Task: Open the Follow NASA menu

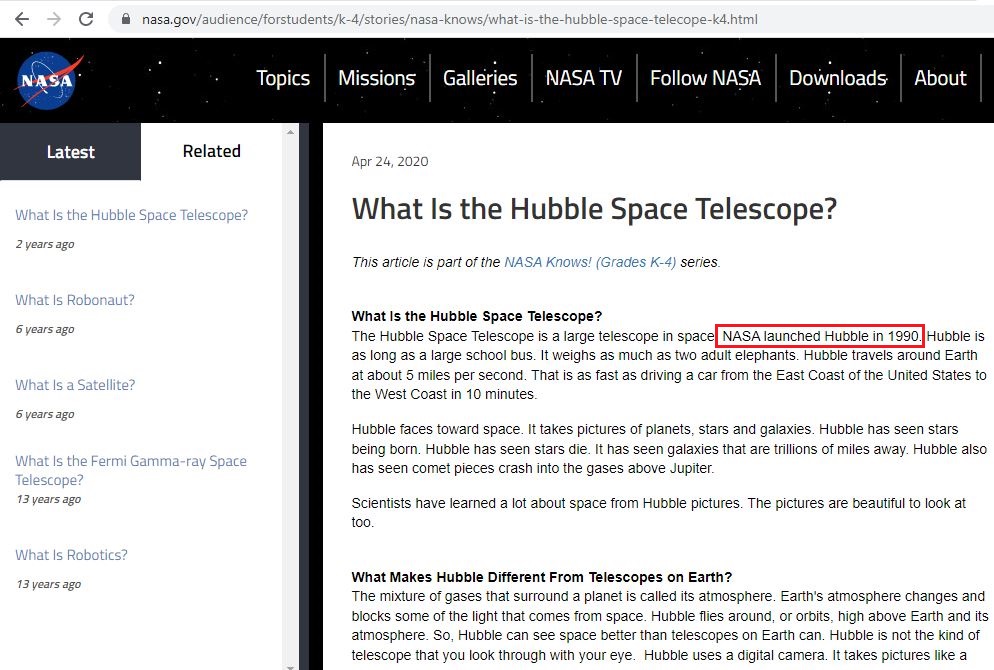Action: click(705, 78)
